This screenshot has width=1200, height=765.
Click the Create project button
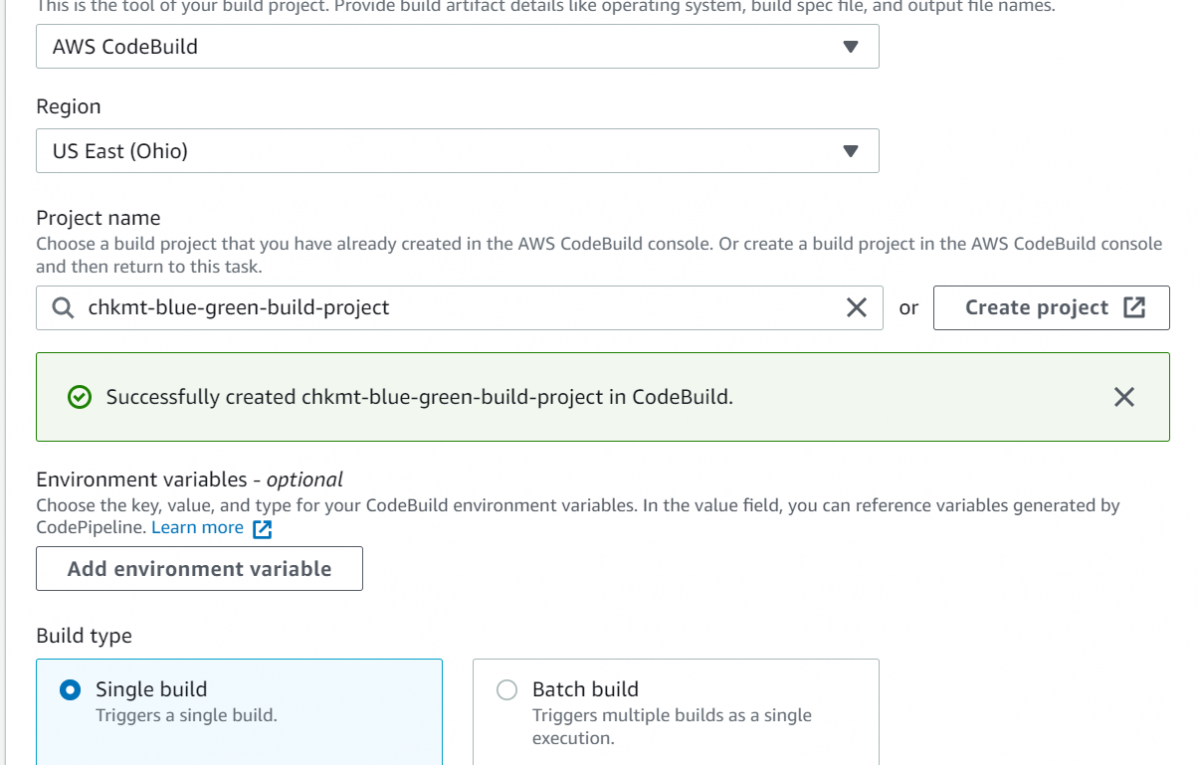(1051, 307)
